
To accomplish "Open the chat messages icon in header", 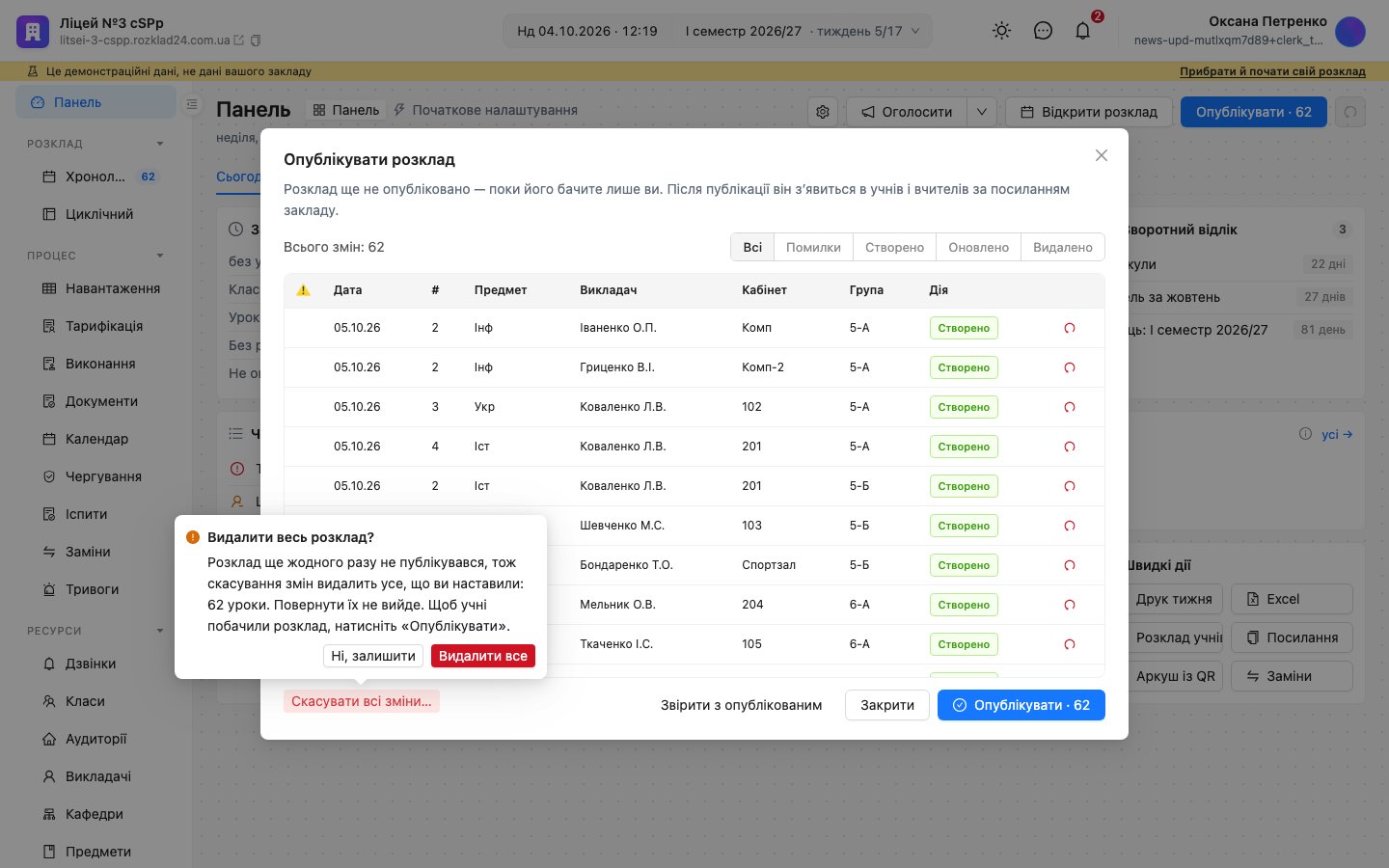I will (x=1043, y=31).
